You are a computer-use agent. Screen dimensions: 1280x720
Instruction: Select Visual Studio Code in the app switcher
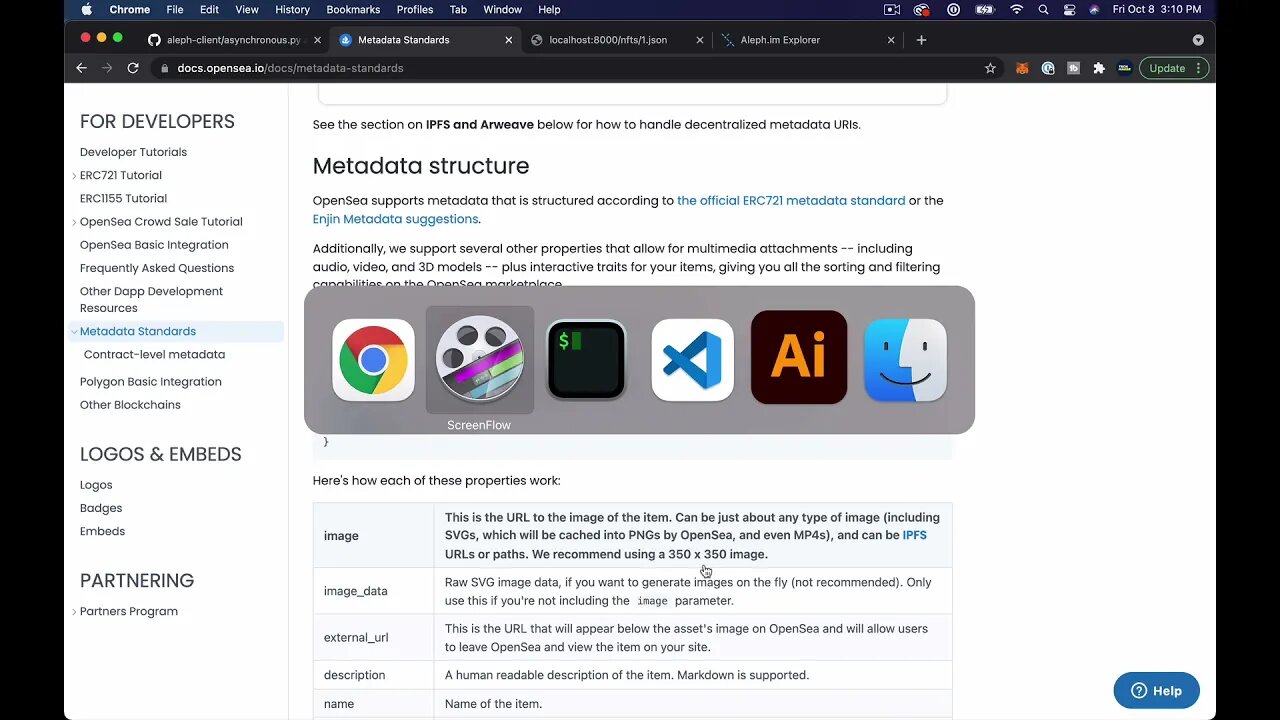pyautogui.click(x=692, y=360)
